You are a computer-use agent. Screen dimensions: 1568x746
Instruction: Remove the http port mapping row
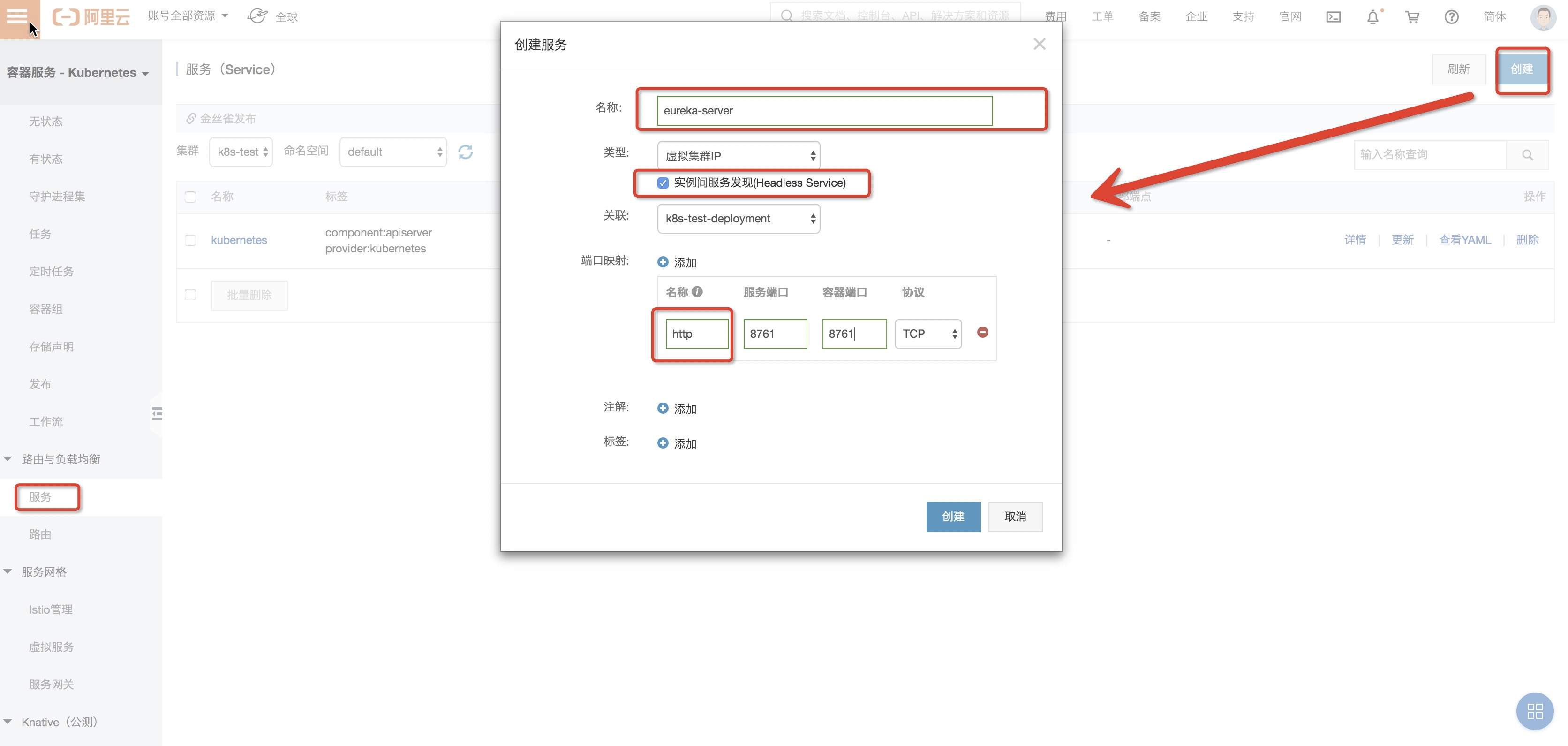tap(982, 333)
